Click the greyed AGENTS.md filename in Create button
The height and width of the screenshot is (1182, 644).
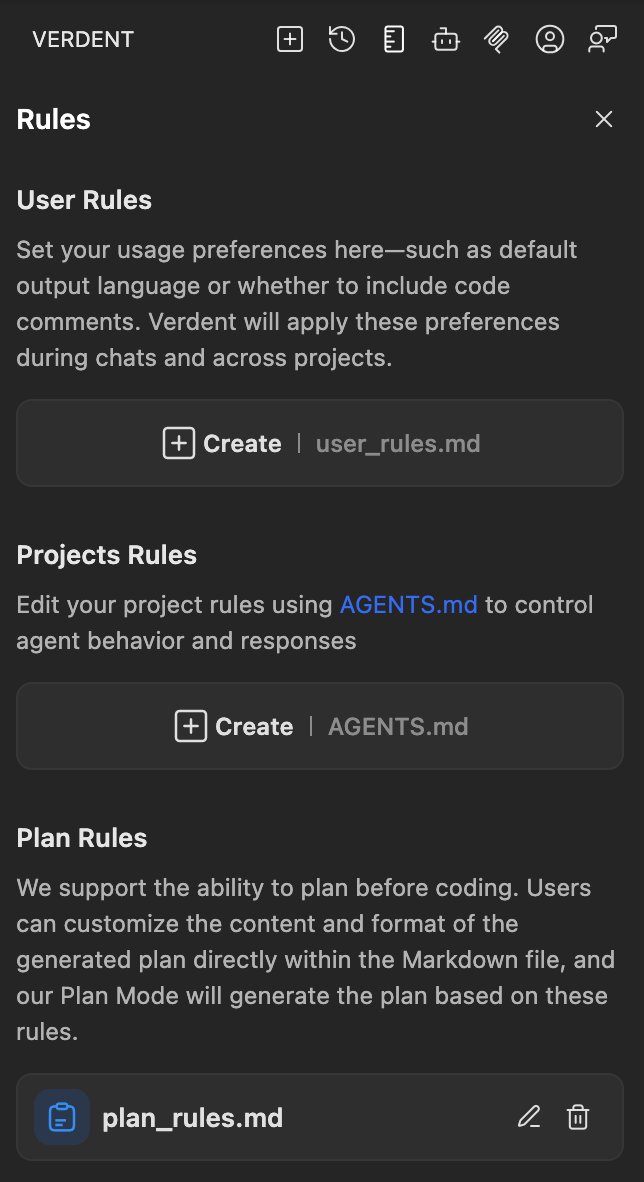tap(398, 726)
